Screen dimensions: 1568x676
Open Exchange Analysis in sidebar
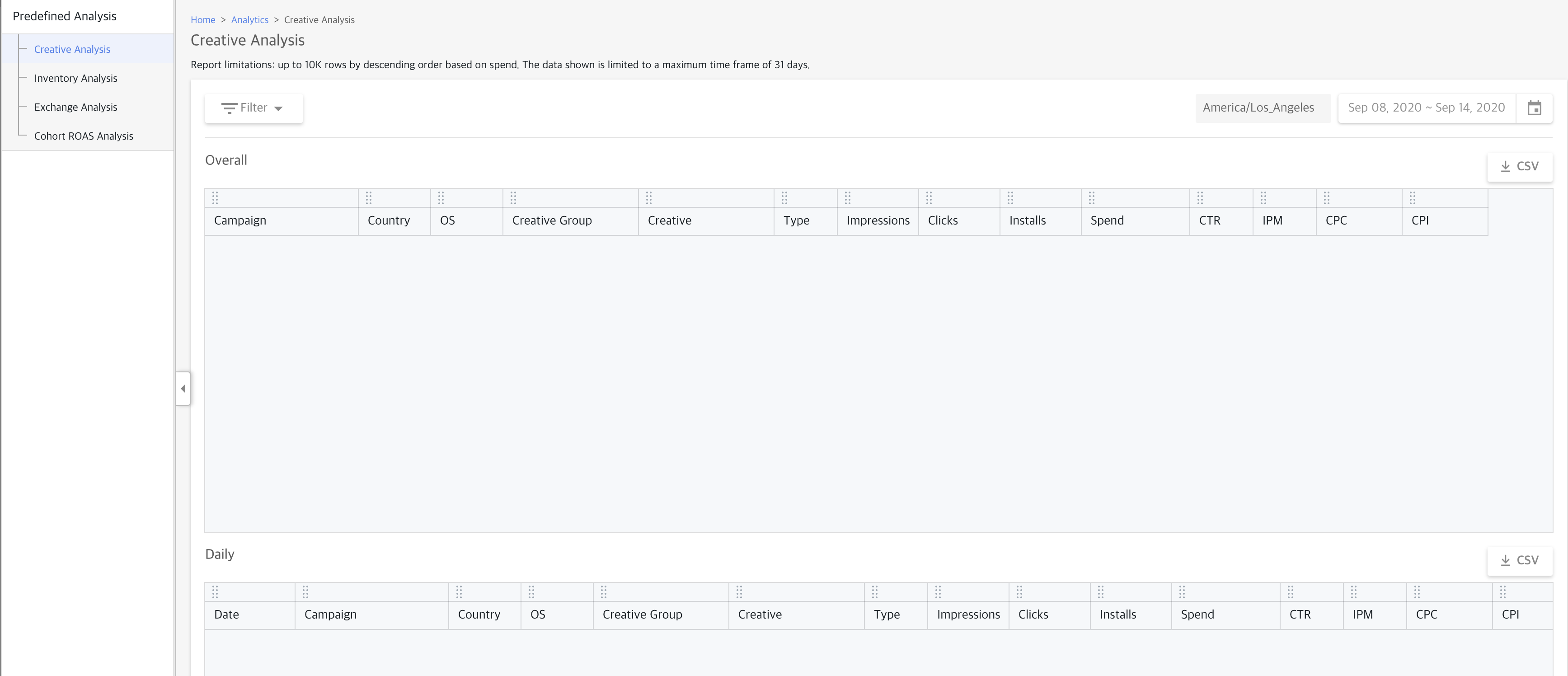[75, 107]
